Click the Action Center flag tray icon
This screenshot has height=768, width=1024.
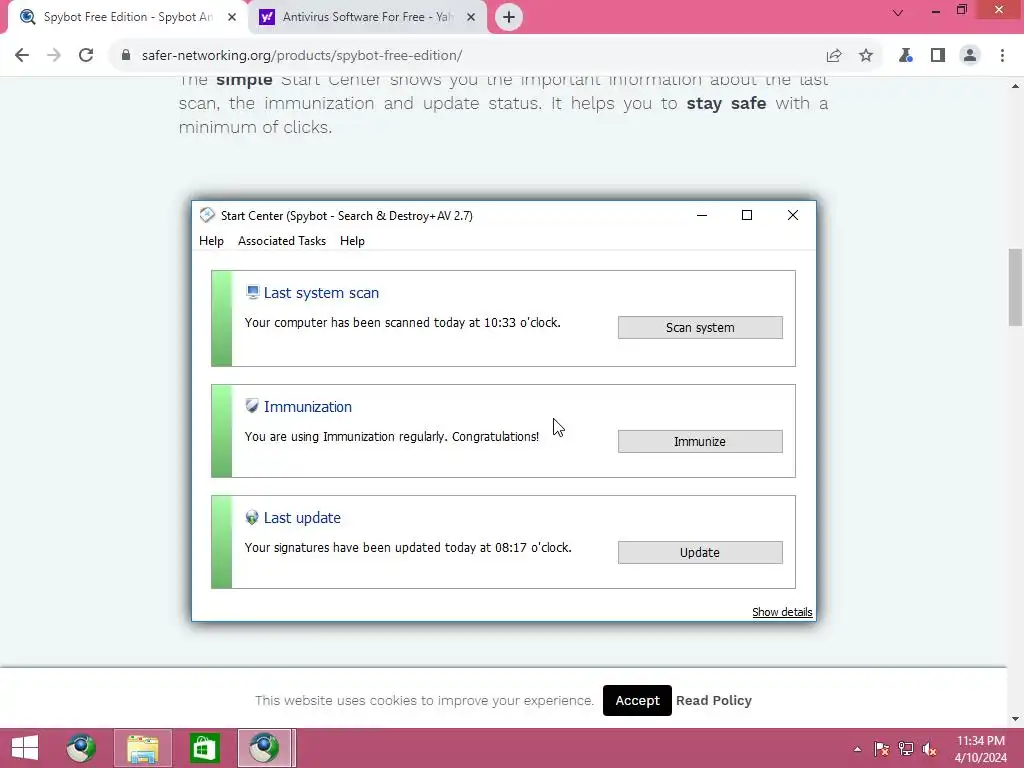click(882, 748)
